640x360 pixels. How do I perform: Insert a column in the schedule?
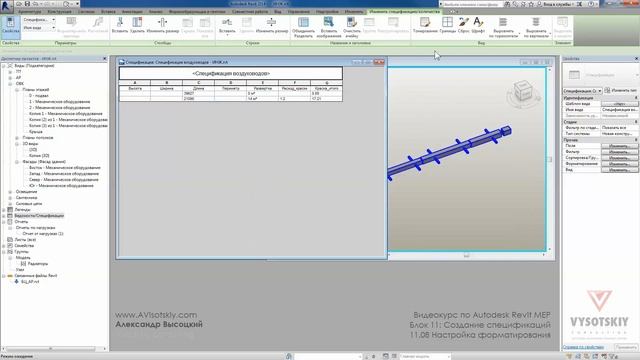[120, 24]
